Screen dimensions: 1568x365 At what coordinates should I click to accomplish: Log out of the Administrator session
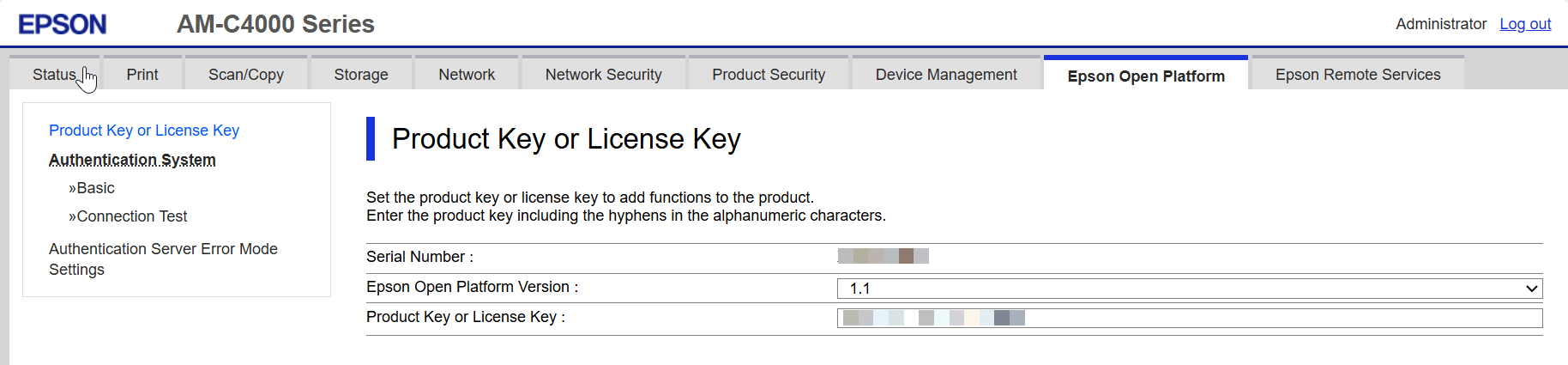coord(1524,24)
